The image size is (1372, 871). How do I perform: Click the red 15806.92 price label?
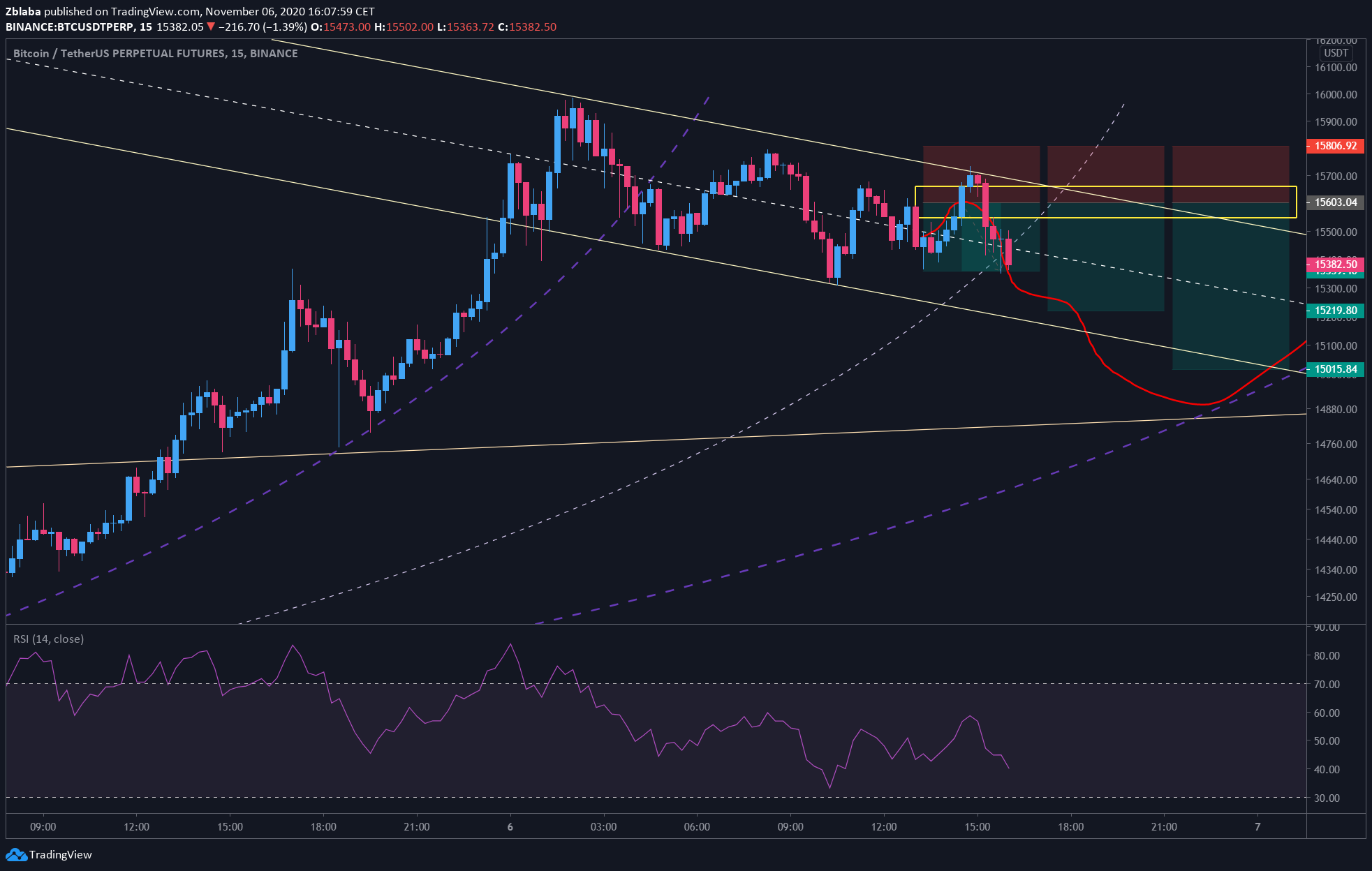[1335, 146]
